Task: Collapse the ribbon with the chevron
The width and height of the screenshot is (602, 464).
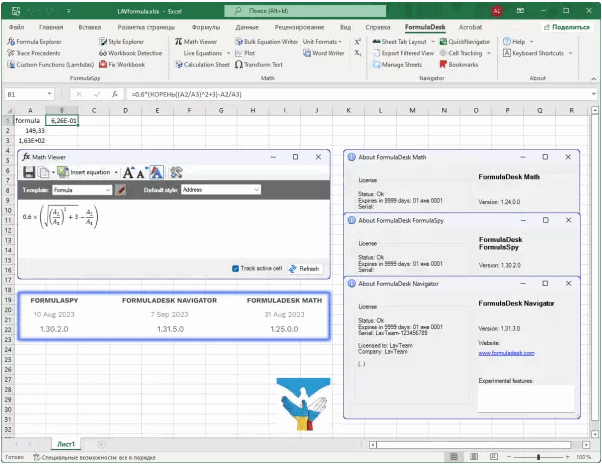Action: click(x=594, y=78)
